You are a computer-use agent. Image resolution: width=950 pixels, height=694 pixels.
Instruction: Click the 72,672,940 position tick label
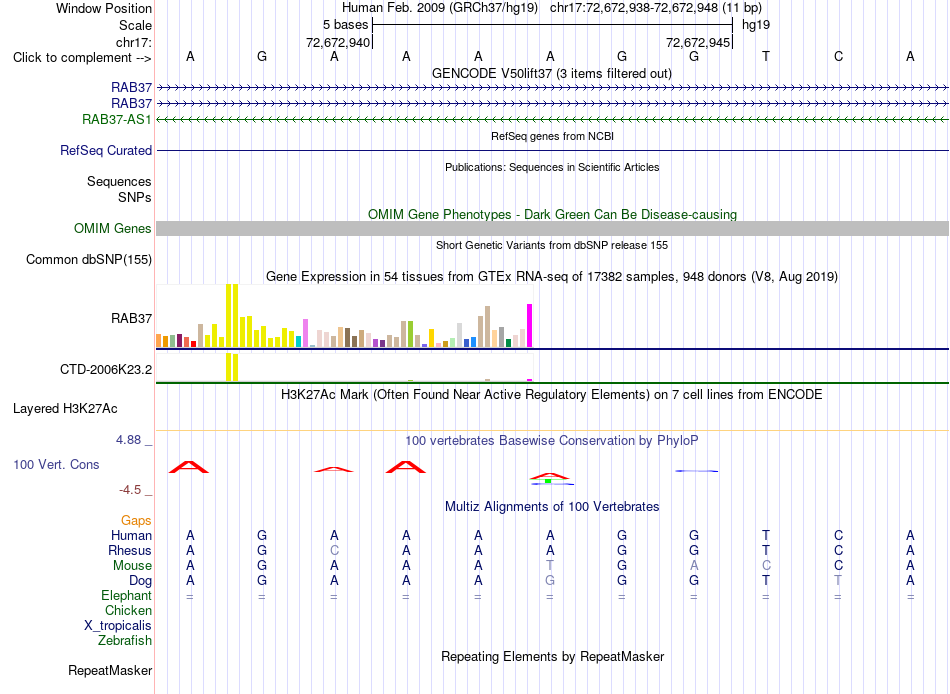[x=338, y=42]
